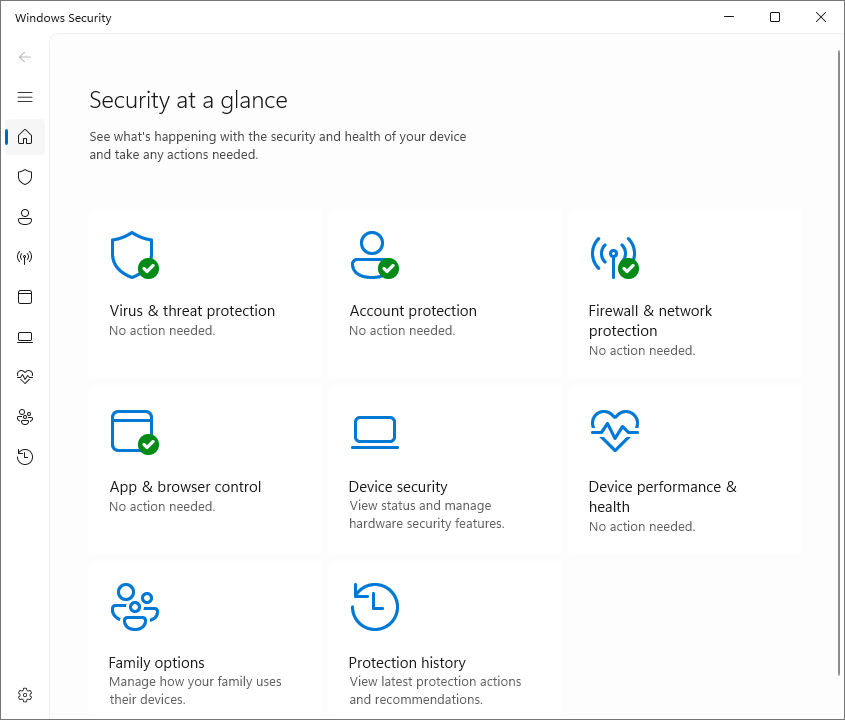Click the large Account protection person icon
The width and height of the screenshot is (845, 720).
375,255
